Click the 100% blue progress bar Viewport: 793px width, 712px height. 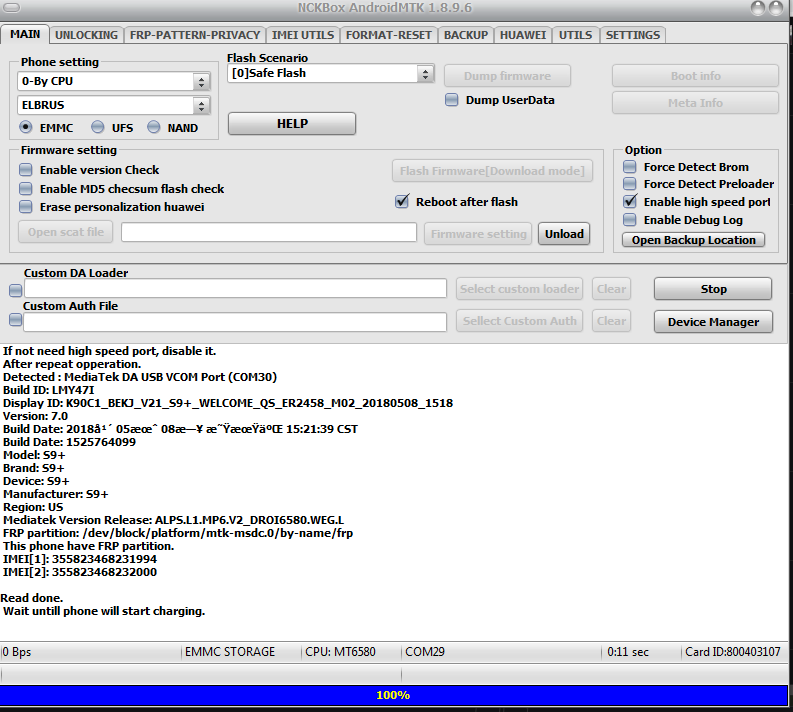click(393, 695)
